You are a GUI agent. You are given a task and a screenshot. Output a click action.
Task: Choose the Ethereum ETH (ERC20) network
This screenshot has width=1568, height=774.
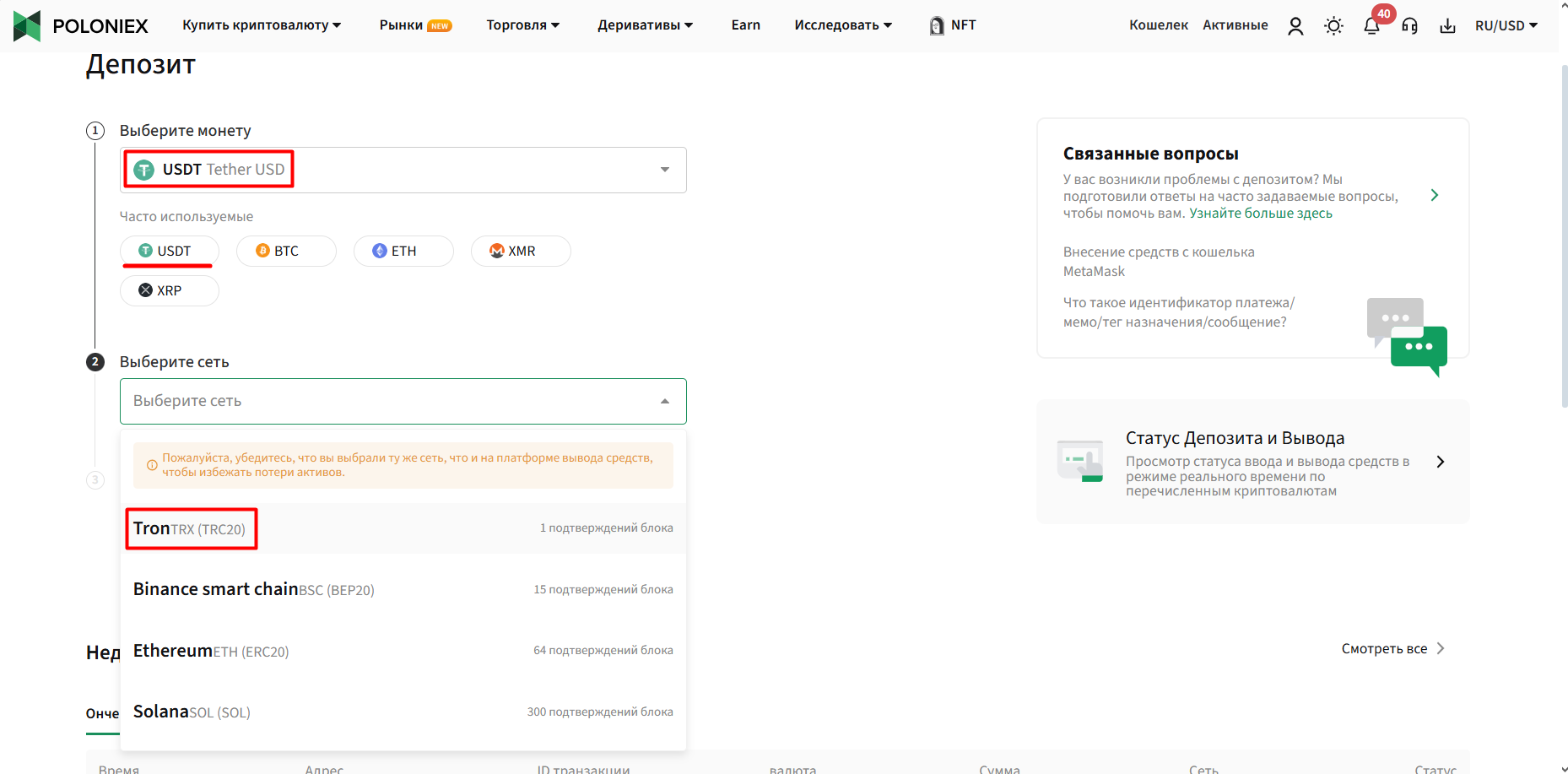click(403, 651)
